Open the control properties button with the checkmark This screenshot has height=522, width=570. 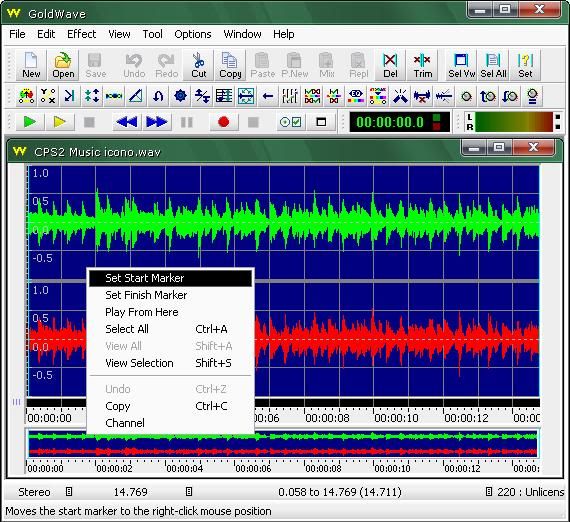point(291,122)
